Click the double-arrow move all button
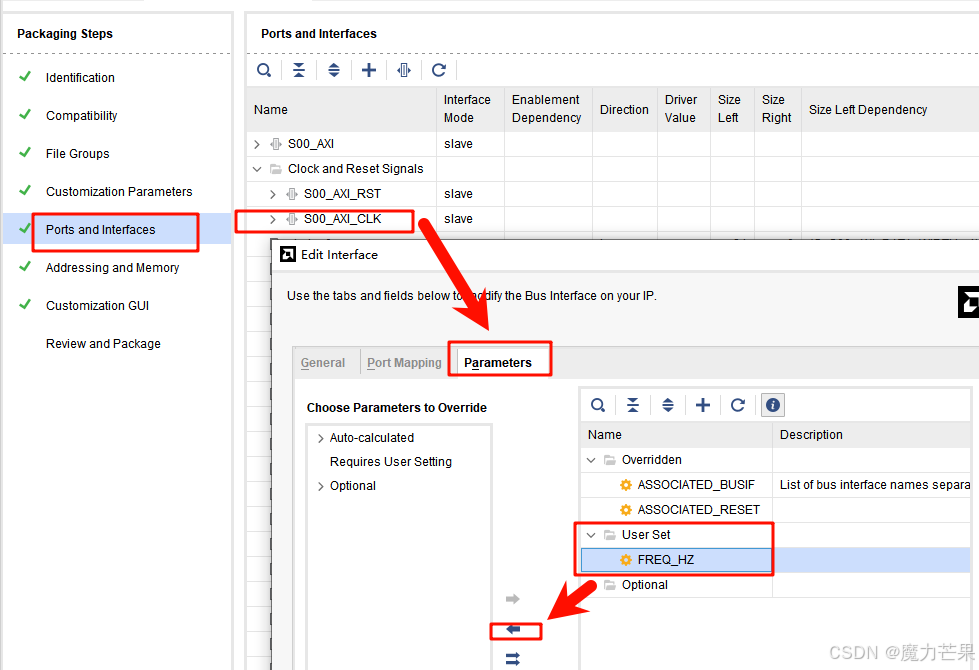Image resolution: width=979 pixels, height=670 pixels. click(x=513, y=659)
